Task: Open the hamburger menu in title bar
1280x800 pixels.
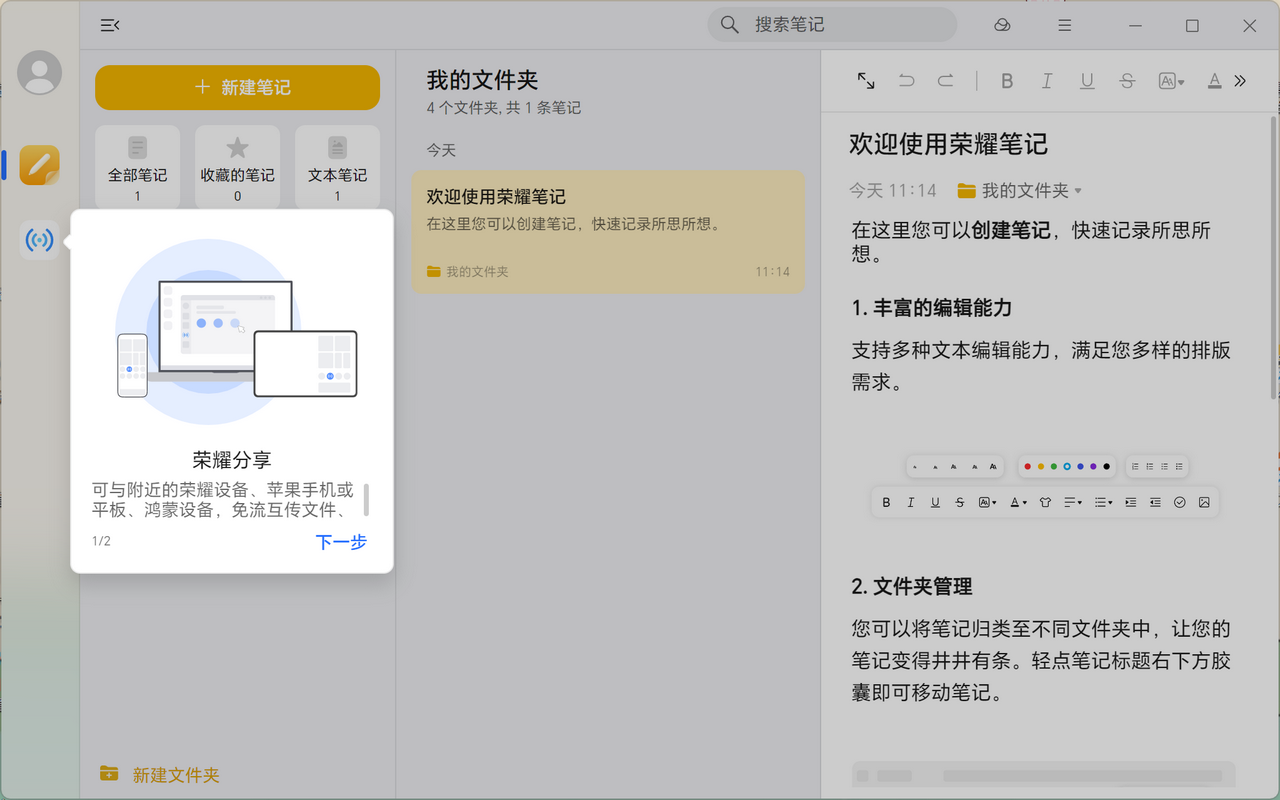Action: (x=1065, y=26)
